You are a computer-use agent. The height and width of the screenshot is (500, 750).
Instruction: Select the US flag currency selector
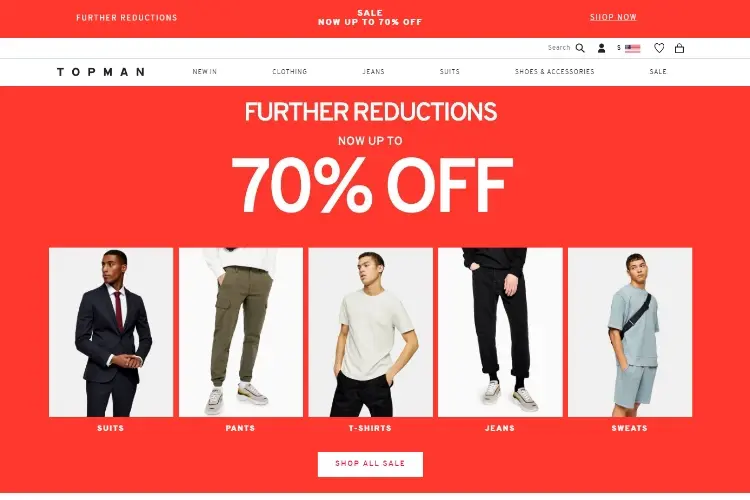[632, 48]
